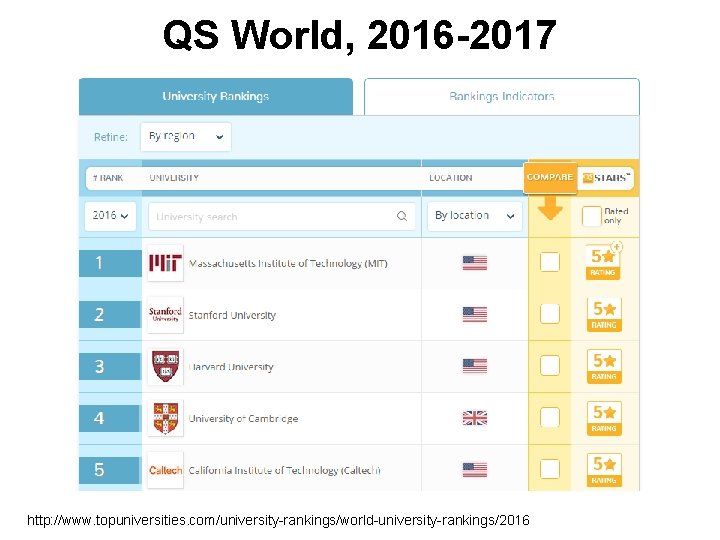Tick the compare checkbox for Stanford University
Screen dimensions: 720x540
point(550,314)
